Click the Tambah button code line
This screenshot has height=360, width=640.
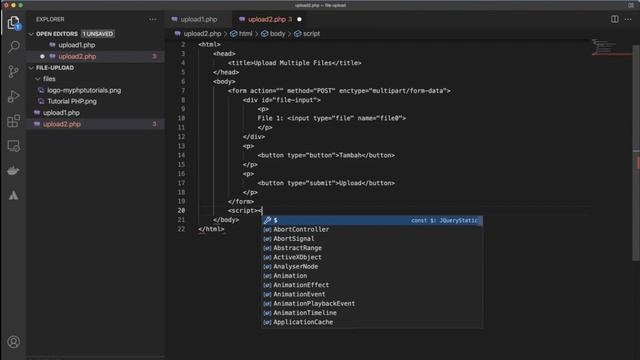(326, 155)
